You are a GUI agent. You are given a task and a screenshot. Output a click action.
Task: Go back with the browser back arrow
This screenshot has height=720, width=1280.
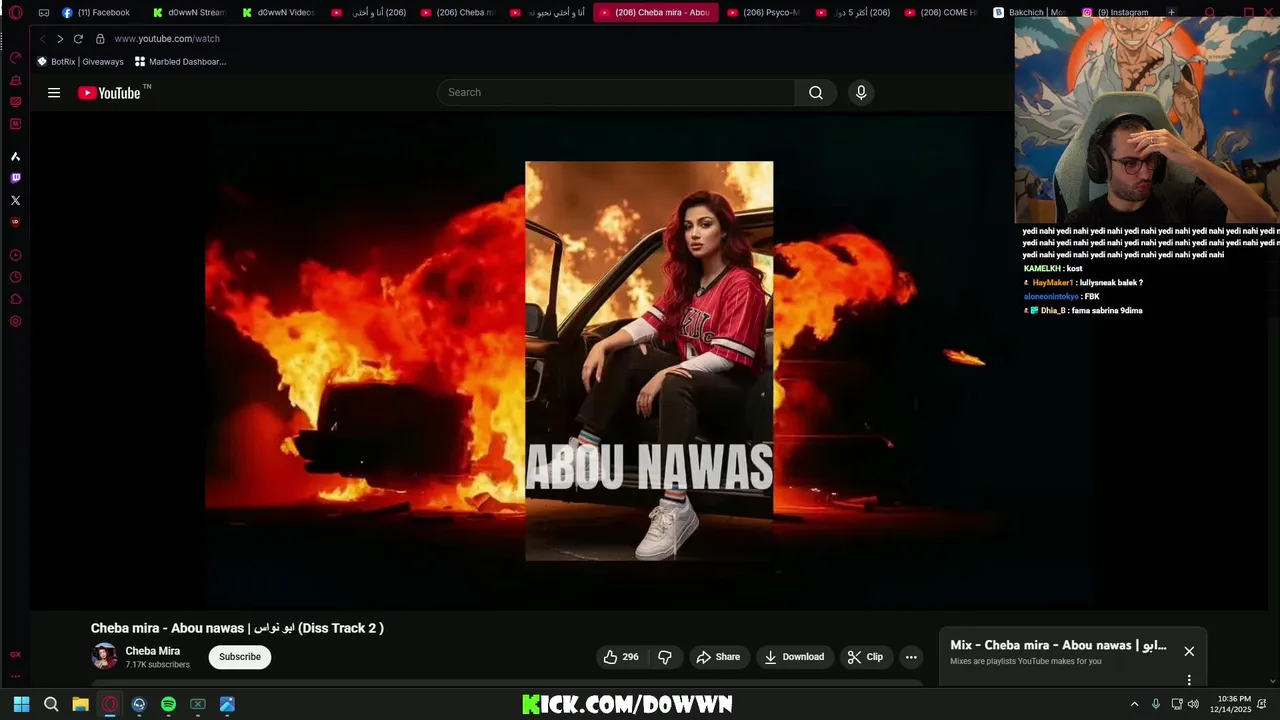pyautogui.click(x=43, y=39)
